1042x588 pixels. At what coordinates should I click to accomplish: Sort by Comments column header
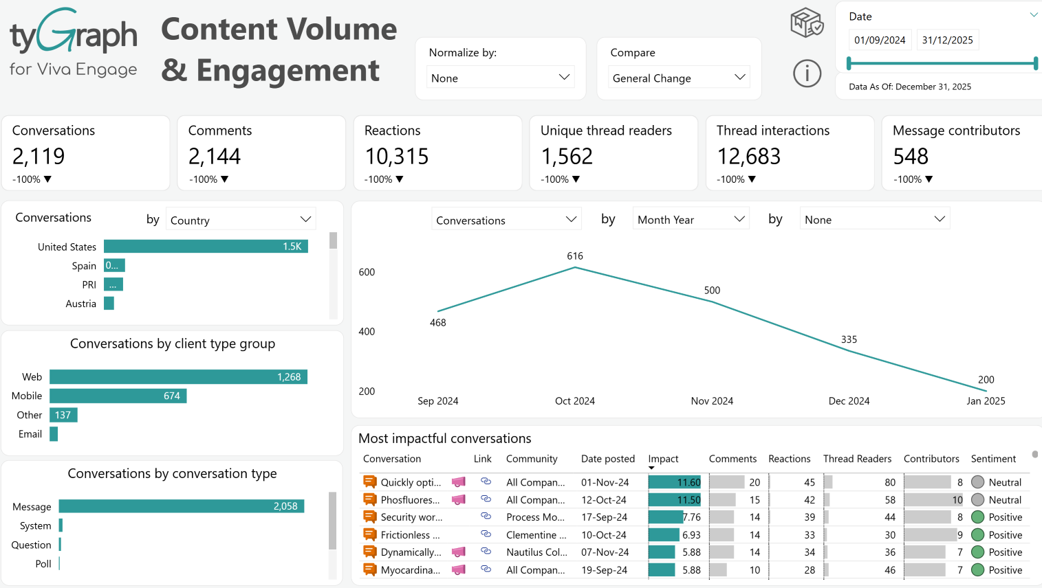tap(732, 458)
